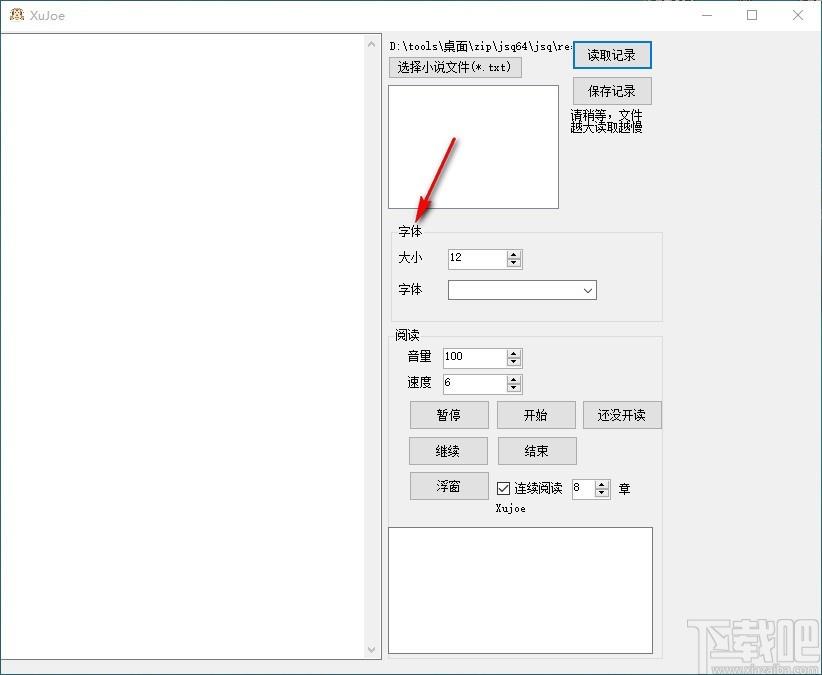Viewport: 822px width, 675px height.
Task: Click the bottom log text box
Action: [521, 590]
